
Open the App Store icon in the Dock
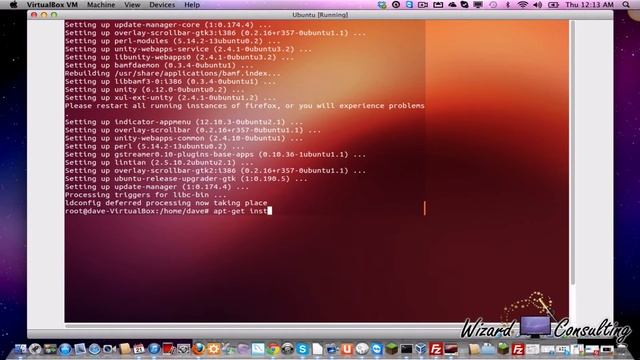pyautogui.click(x=65, y=348)
